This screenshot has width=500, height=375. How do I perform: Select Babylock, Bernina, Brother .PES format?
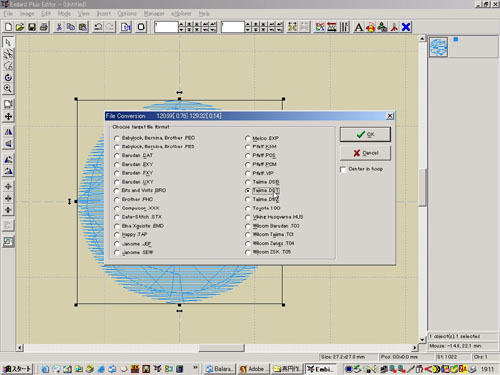[117, 147]
